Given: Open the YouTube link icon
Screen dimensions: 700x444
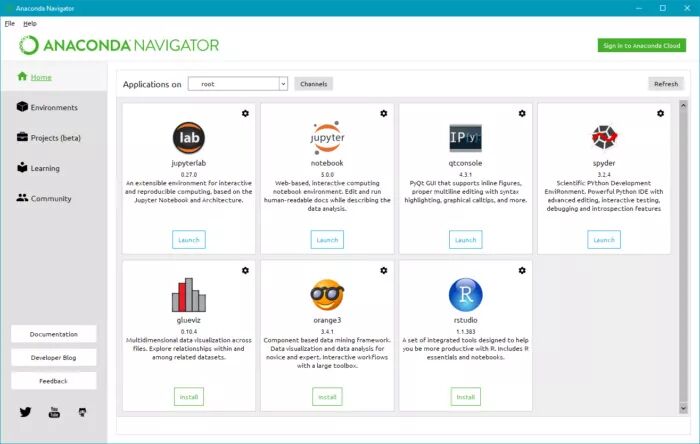Looking at the screenshot, I should pyautogui.click(x=54, y=412).
